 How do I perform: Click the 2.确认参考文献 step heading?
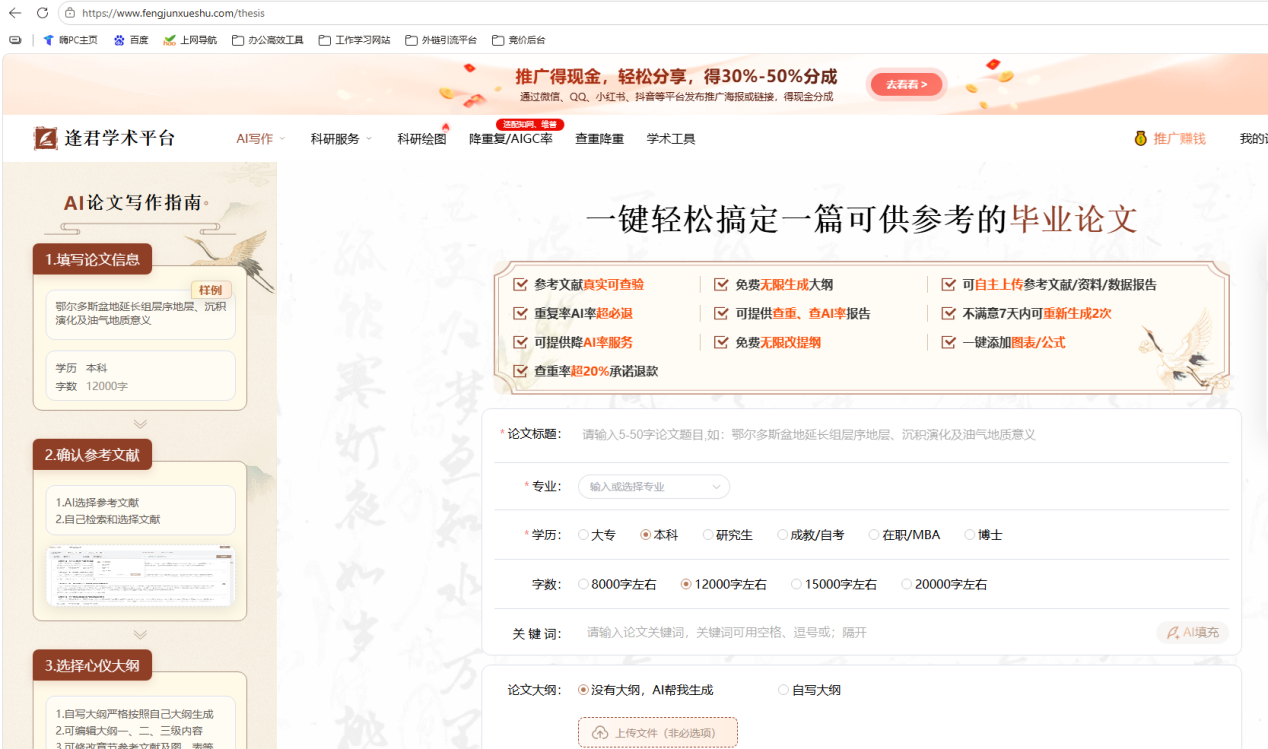pos(92,455)
